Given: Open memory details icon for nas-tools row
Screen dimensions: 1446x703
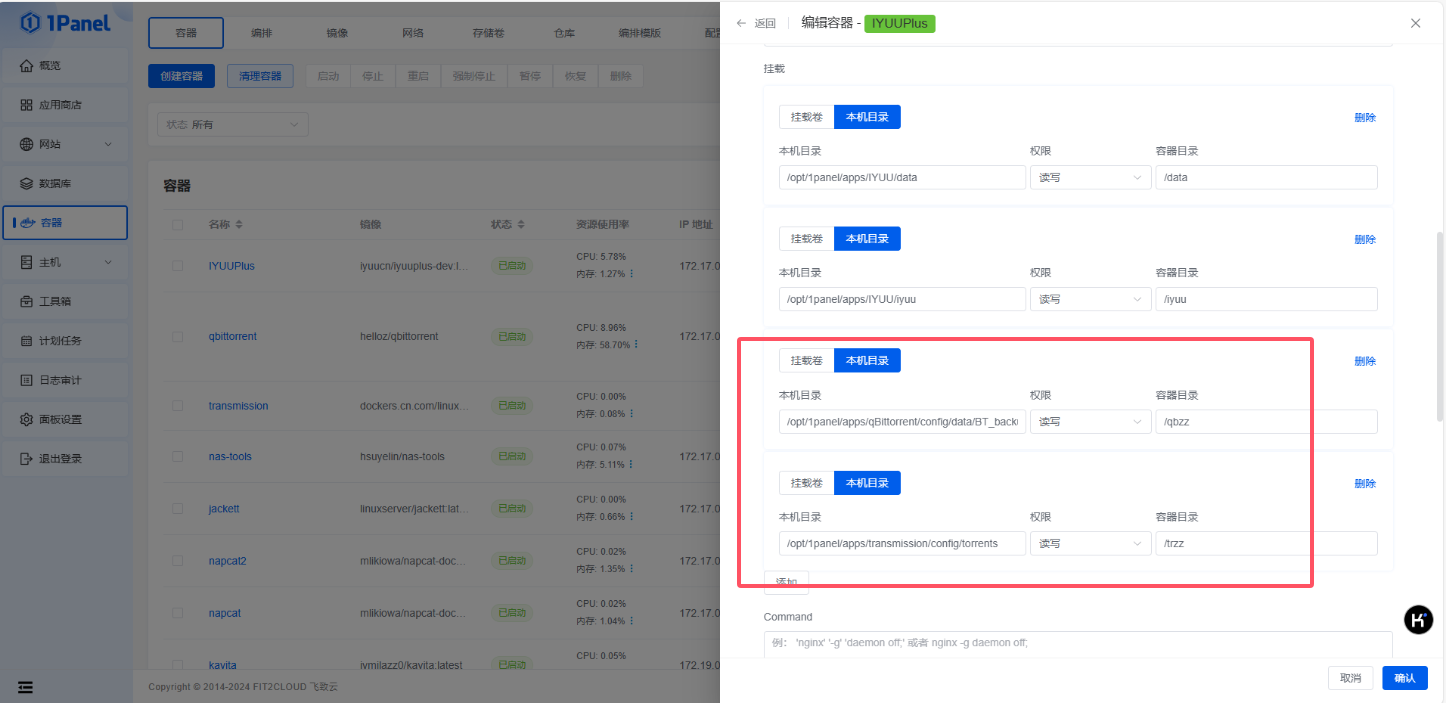Looking at the screenshot, I should (633, 465).
